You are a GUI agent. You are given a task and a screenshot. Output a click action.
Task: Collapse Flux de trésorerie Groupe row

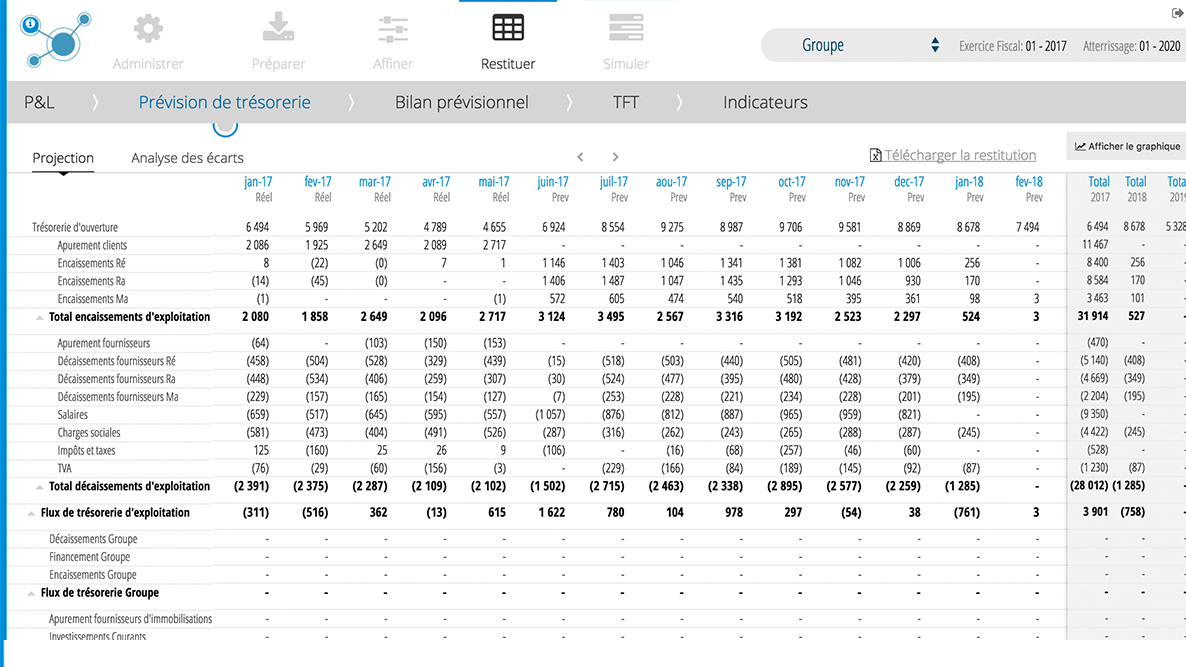click(31, 593)
